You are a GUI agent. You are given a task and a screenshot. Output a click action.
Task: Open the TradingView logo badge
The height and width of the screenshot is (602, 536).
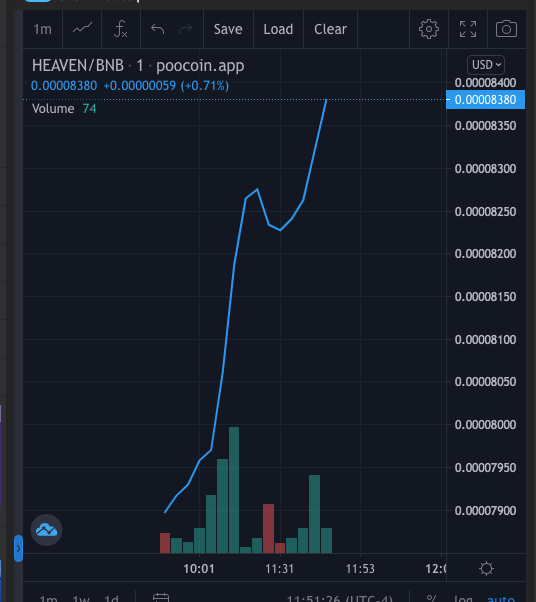tap(46, 530)
